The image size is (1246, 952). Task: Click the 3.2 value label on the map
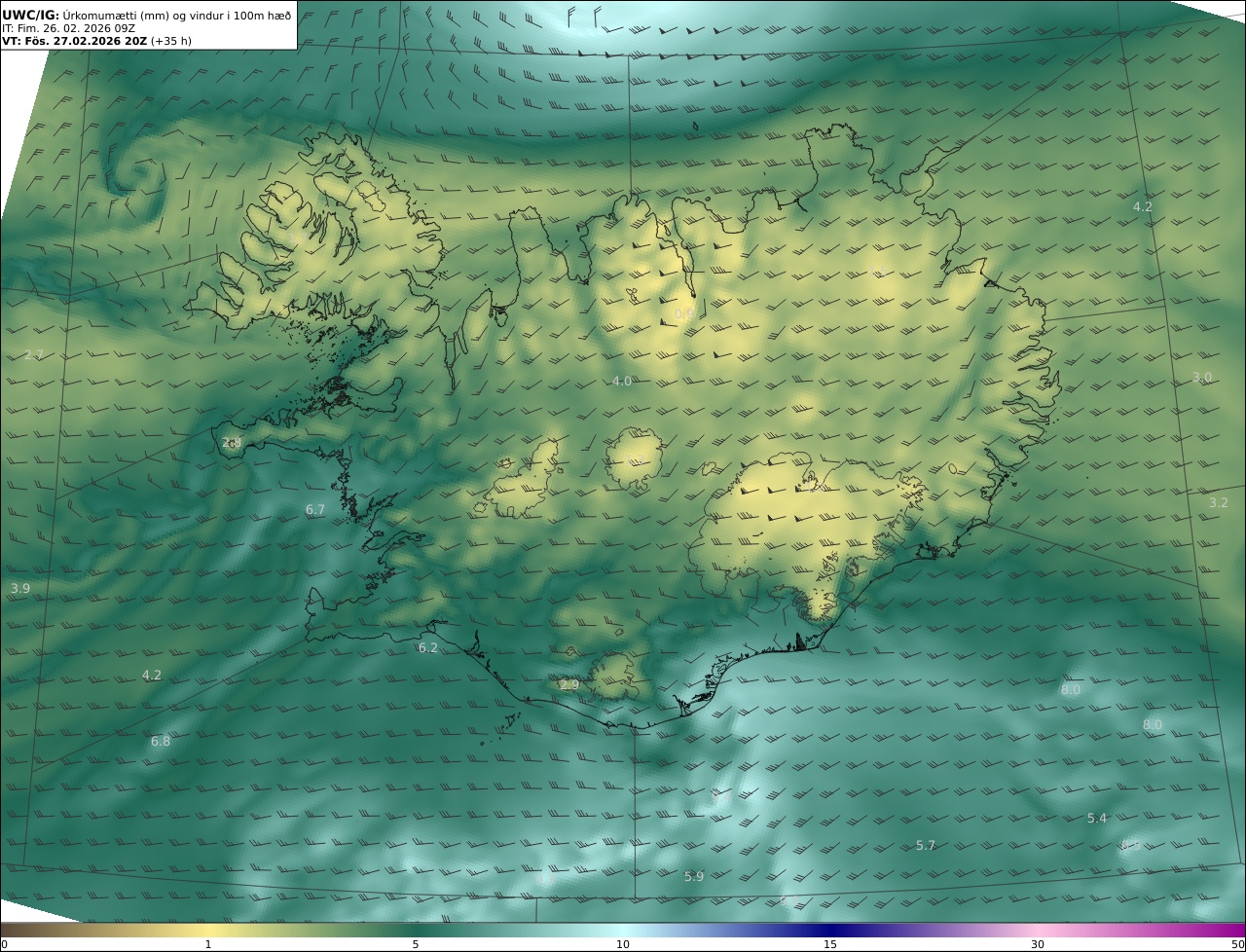pyautogui.click(x=1219, y=502)
